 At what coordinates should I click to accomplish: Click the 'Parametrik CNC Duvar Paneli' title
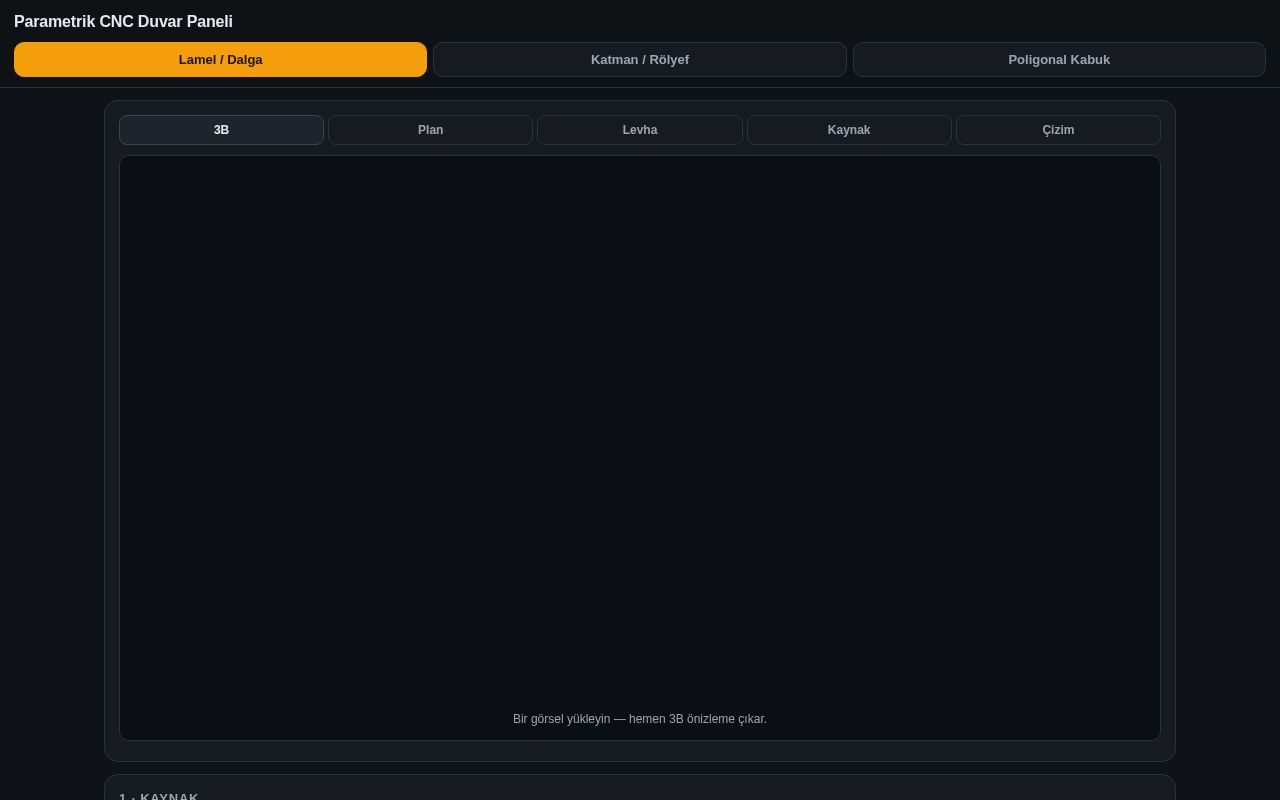coord(123,21)
